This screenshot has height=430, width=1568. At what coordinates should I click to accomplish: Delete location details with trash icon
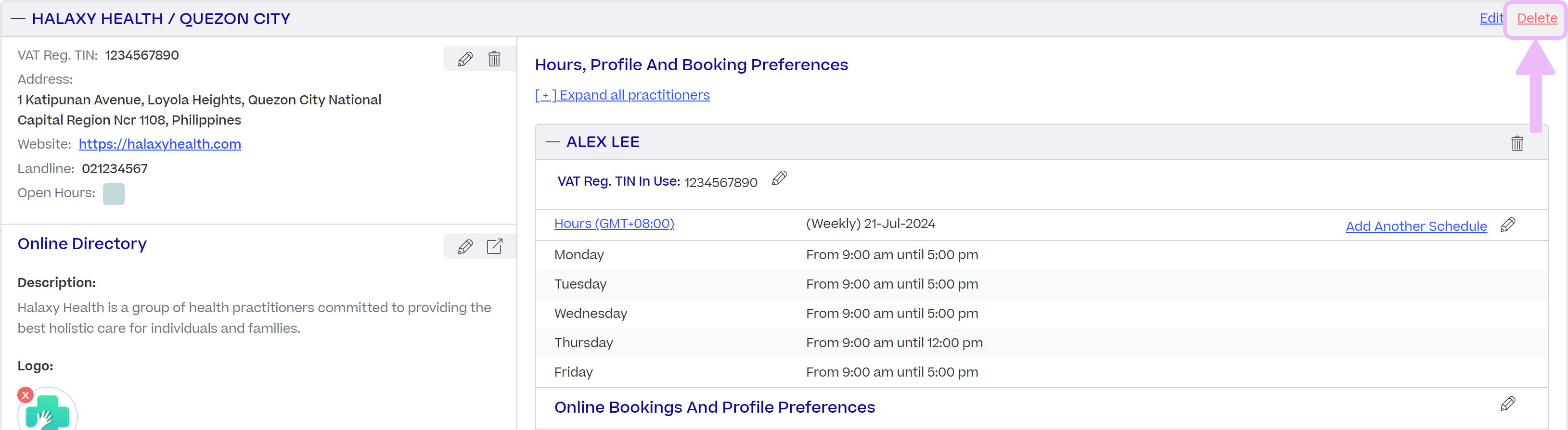(x=494, y=59)
